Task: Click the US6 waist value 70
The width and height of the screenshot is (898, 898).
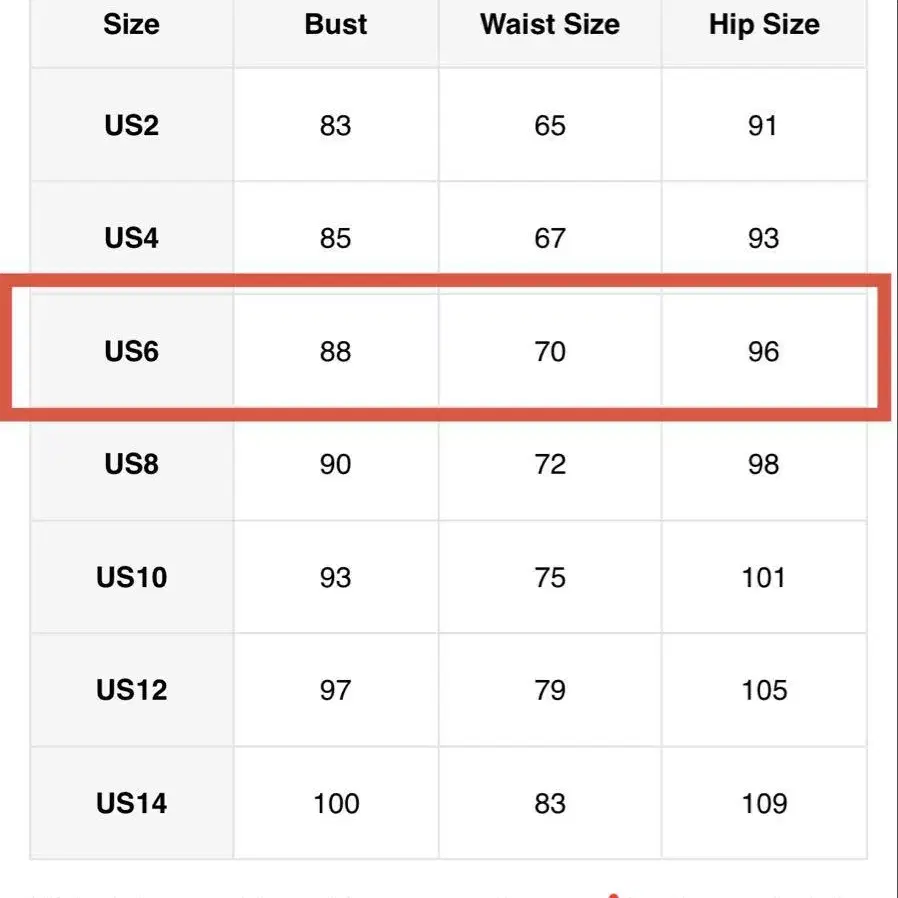Action: (550, 352)
